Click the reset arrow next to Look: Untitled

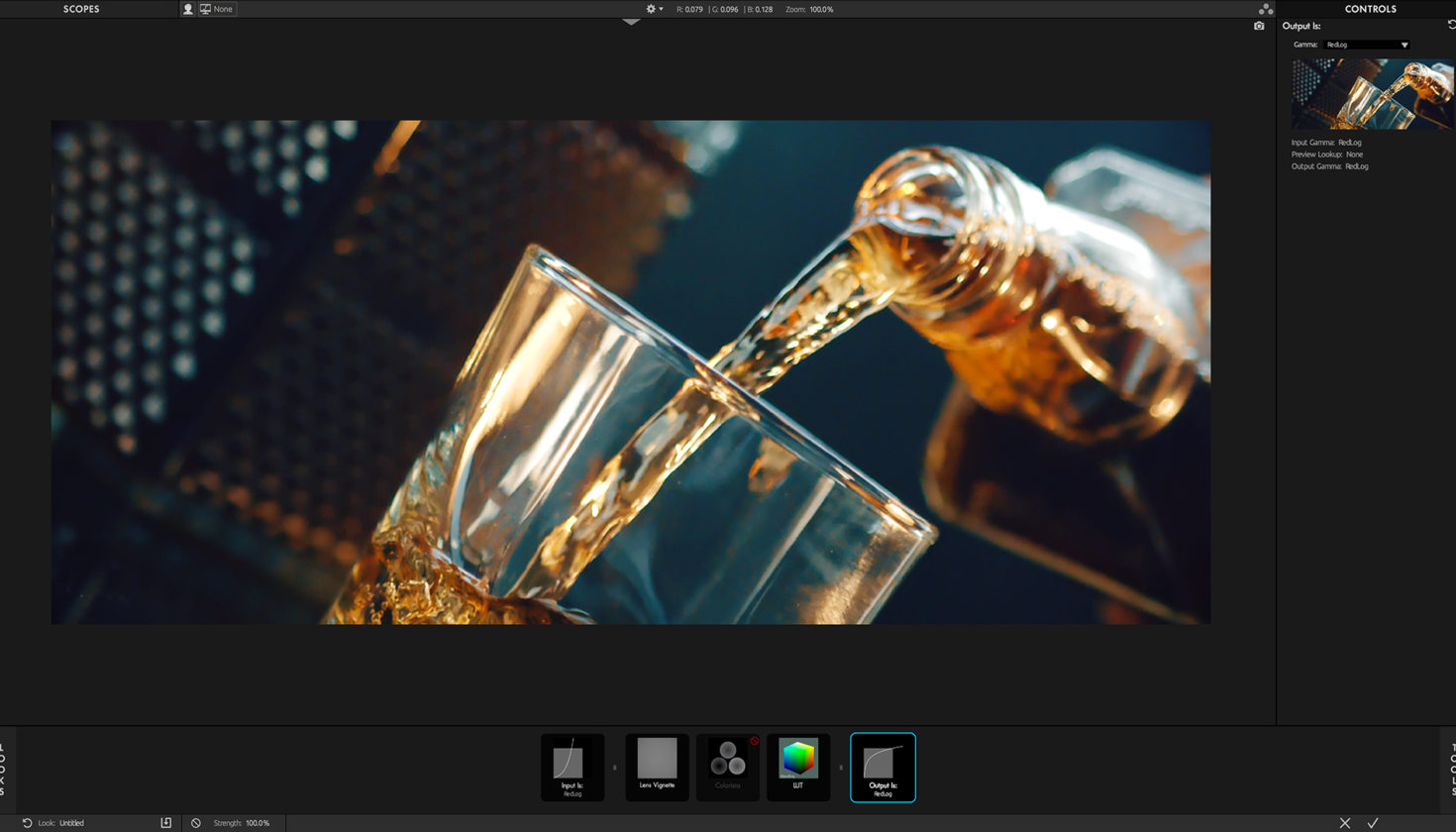[x=27, y=822]
